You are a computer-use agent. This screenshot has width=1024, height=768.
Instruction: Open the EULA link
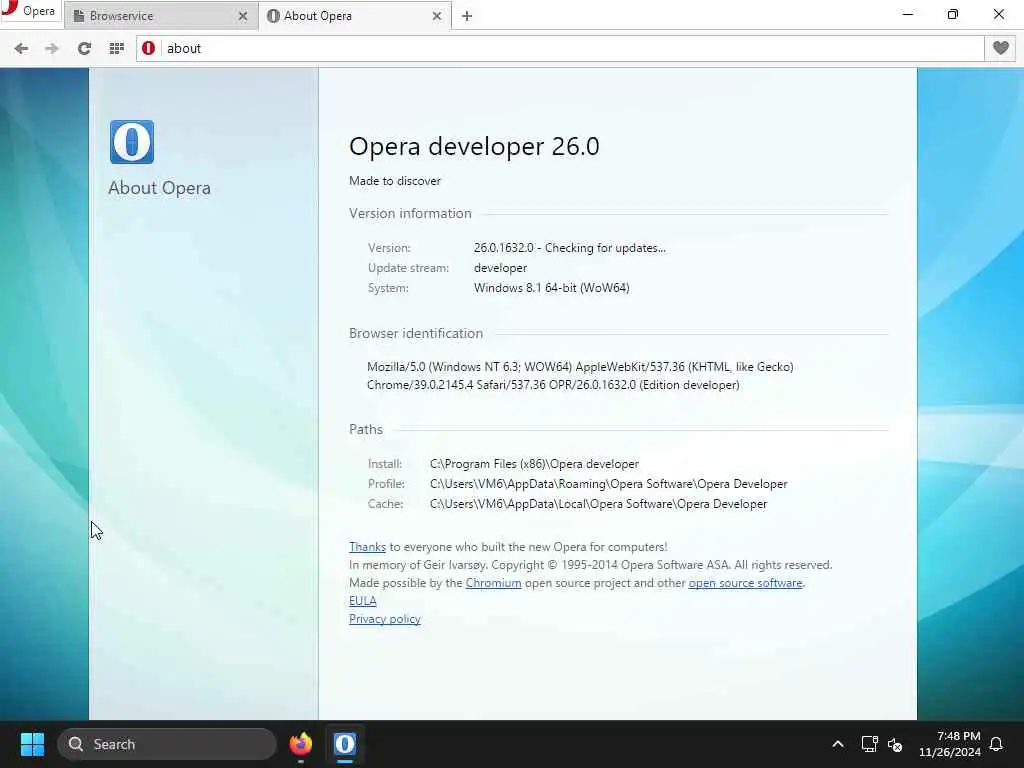362,601
